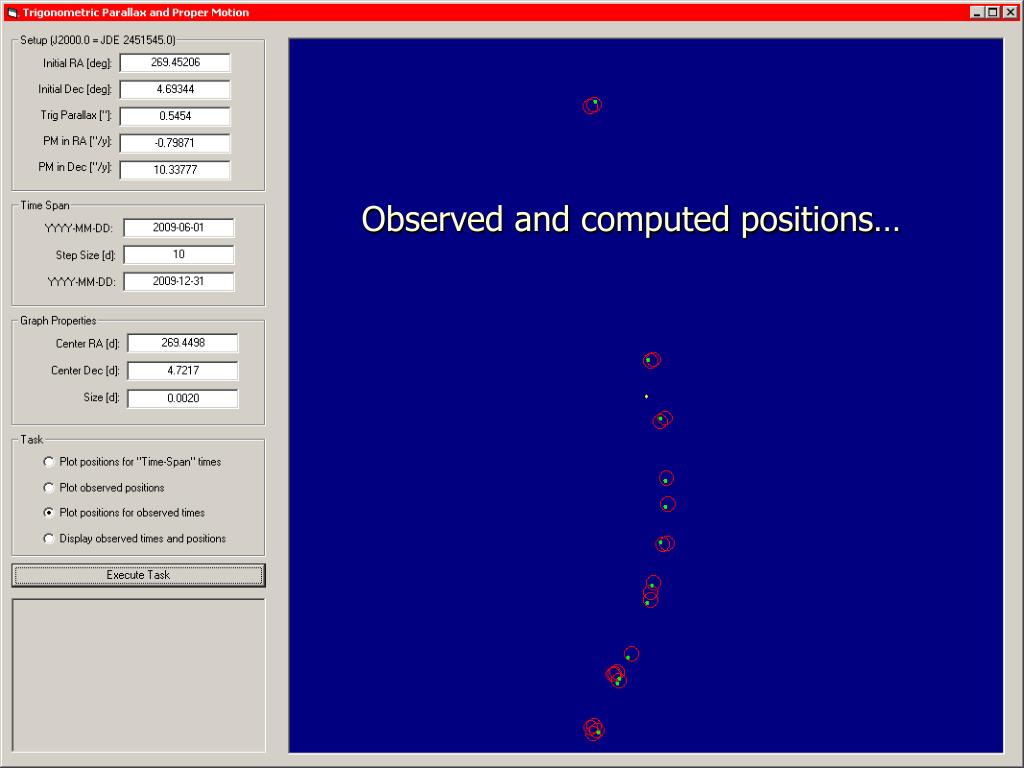Click the PM in Dec input field
Image resolution: width=1024 pixels, height=768 pixels.
pos(175,170)
